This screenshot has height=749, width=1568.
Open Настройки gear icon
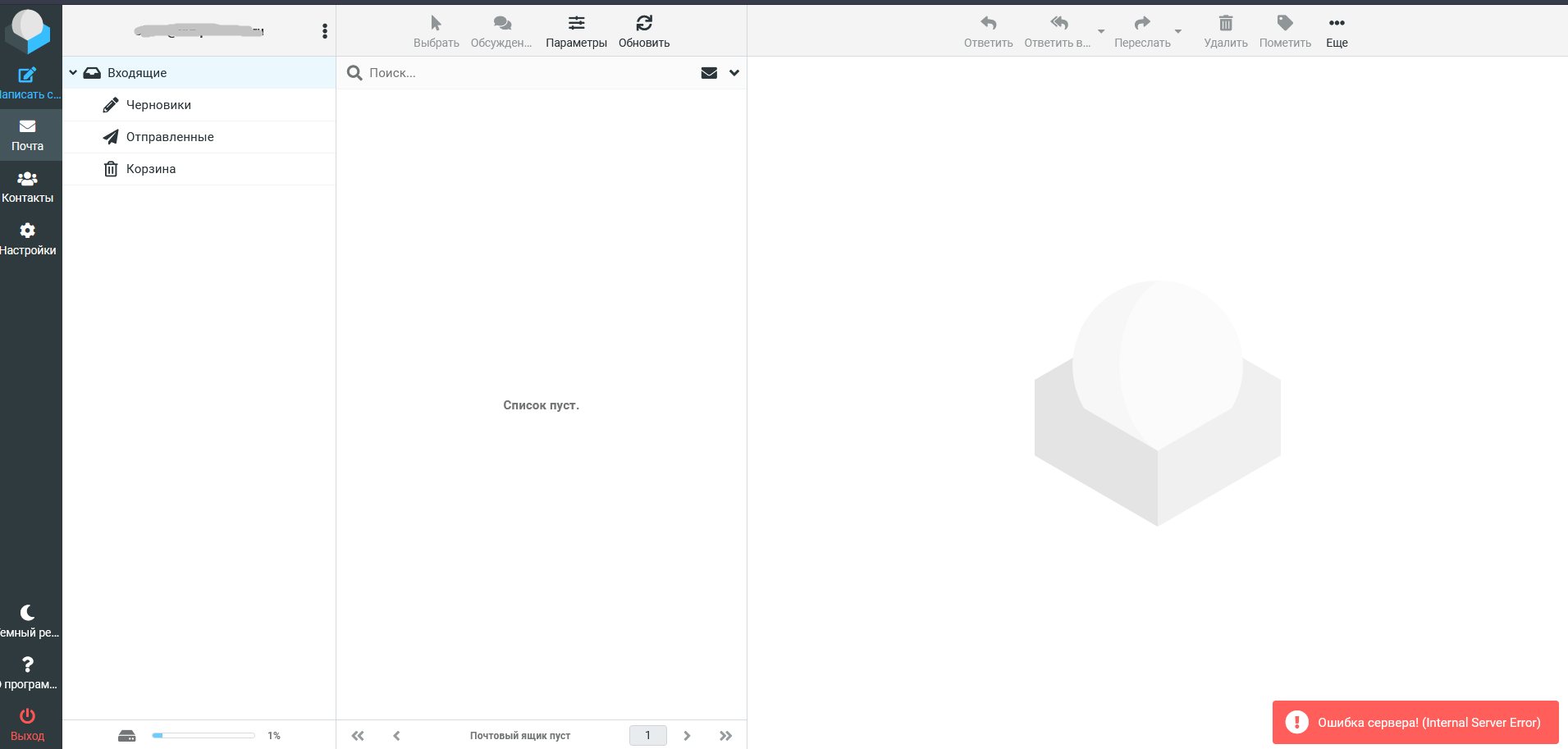27,231
